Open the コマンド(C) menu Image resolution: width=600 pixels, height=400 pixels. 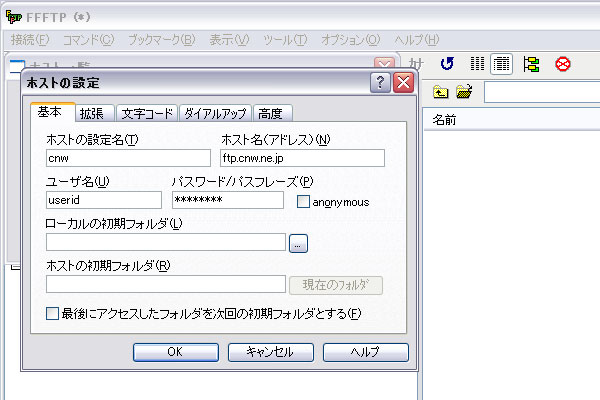(88, 39)
